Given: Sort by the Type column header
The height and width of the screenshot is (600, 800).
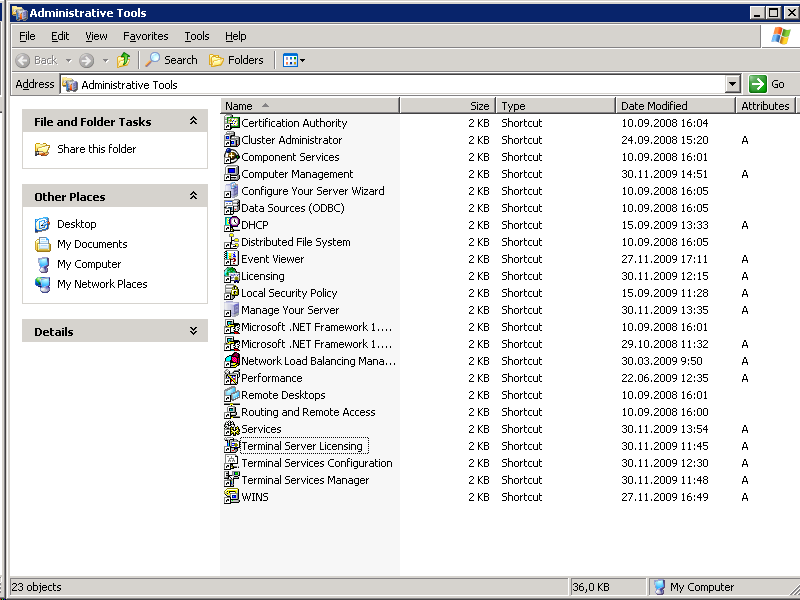Looking at the screenshot, I should (556, 106).
